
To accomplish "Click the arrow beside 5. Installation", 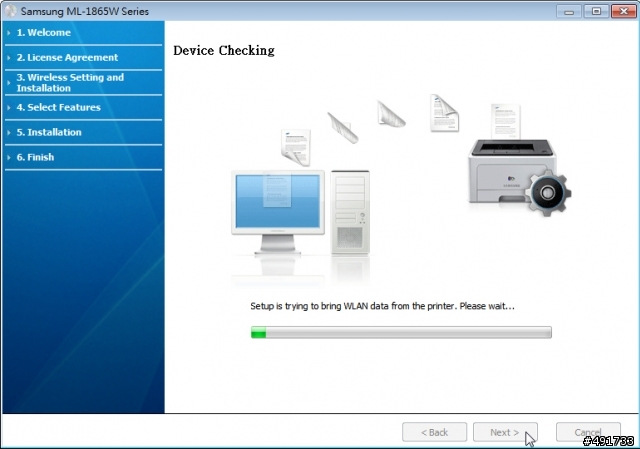I will tap(9, 132).
